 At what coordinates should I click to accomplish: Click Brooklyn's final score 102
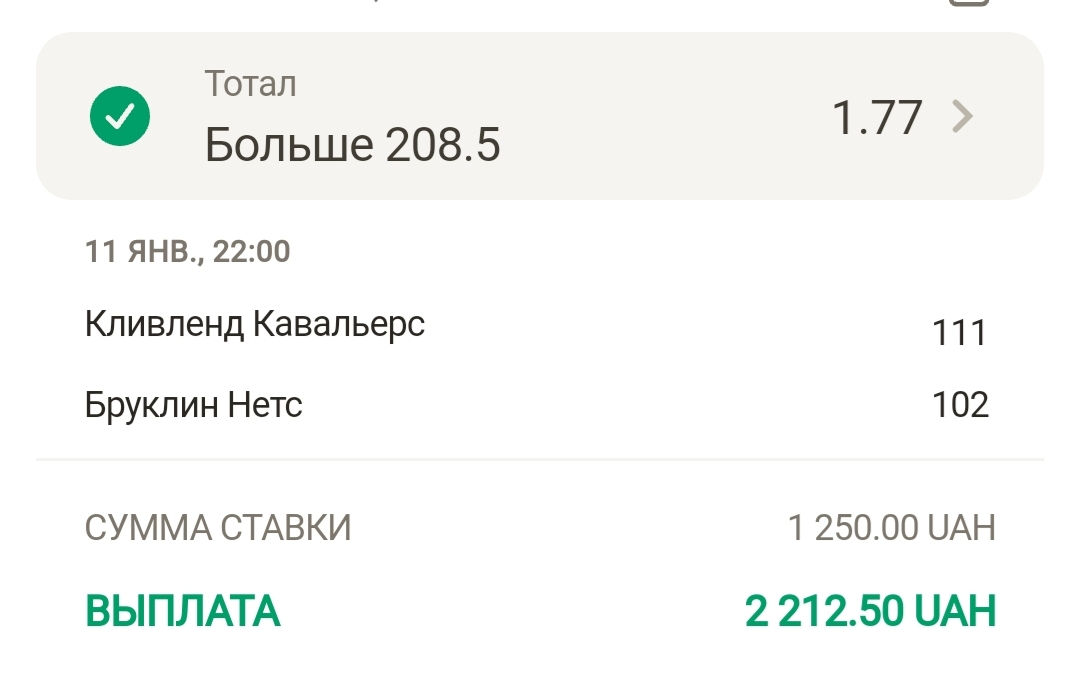(x=959, y=405)
